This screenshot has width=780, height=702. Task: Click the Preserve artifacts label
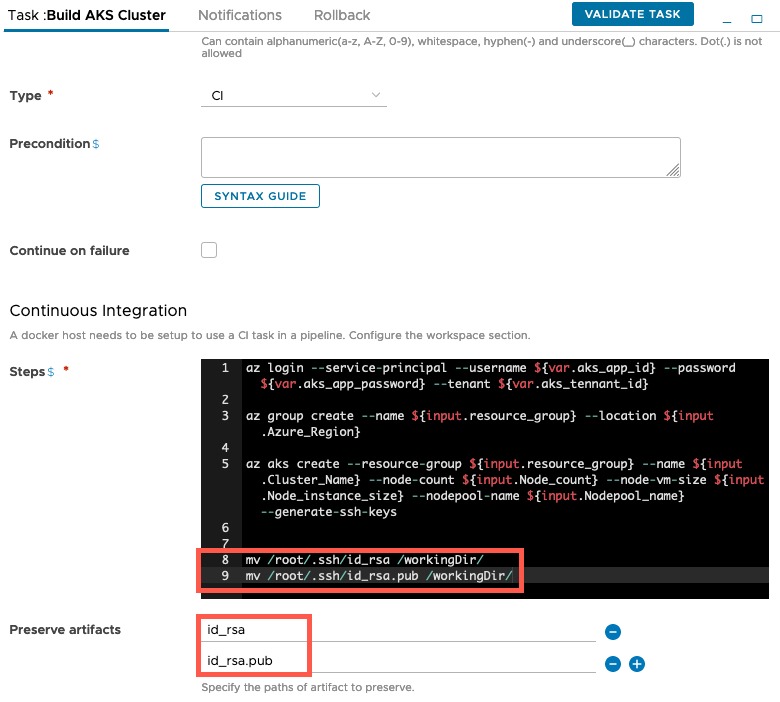pos(65,630)
